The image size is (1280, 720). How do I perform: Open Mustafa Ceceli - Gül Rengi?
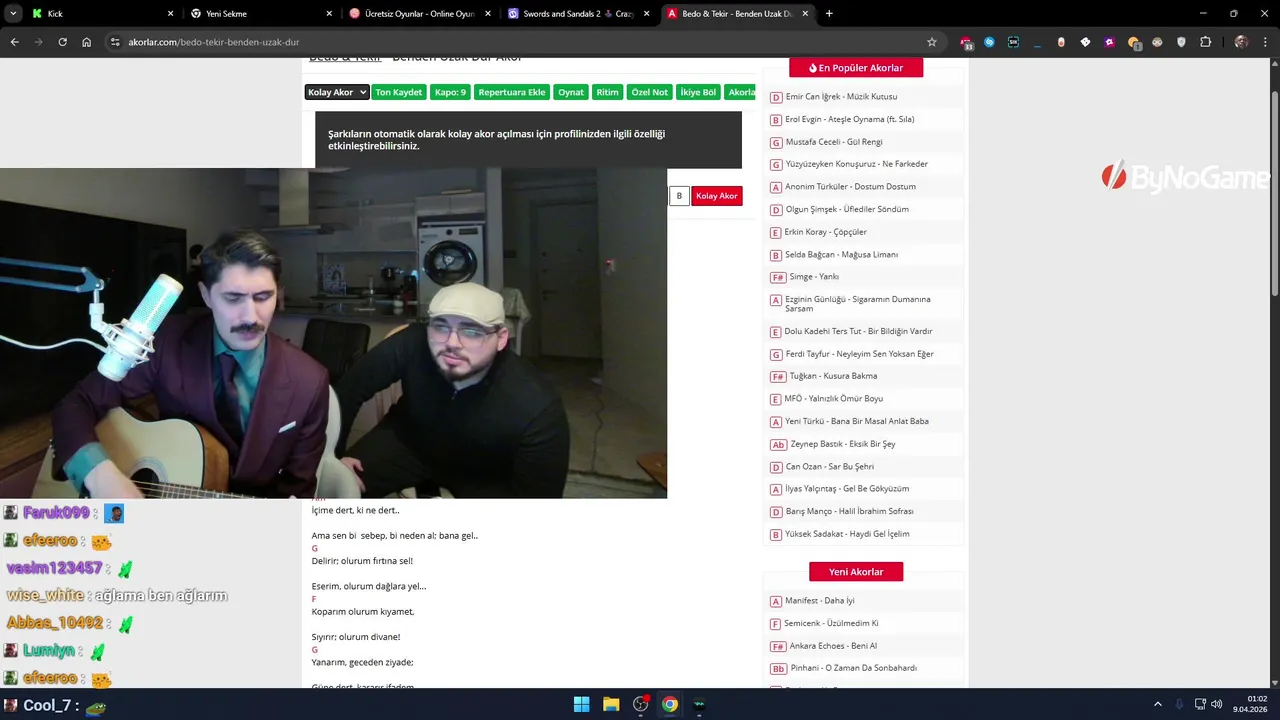point(834,142)
